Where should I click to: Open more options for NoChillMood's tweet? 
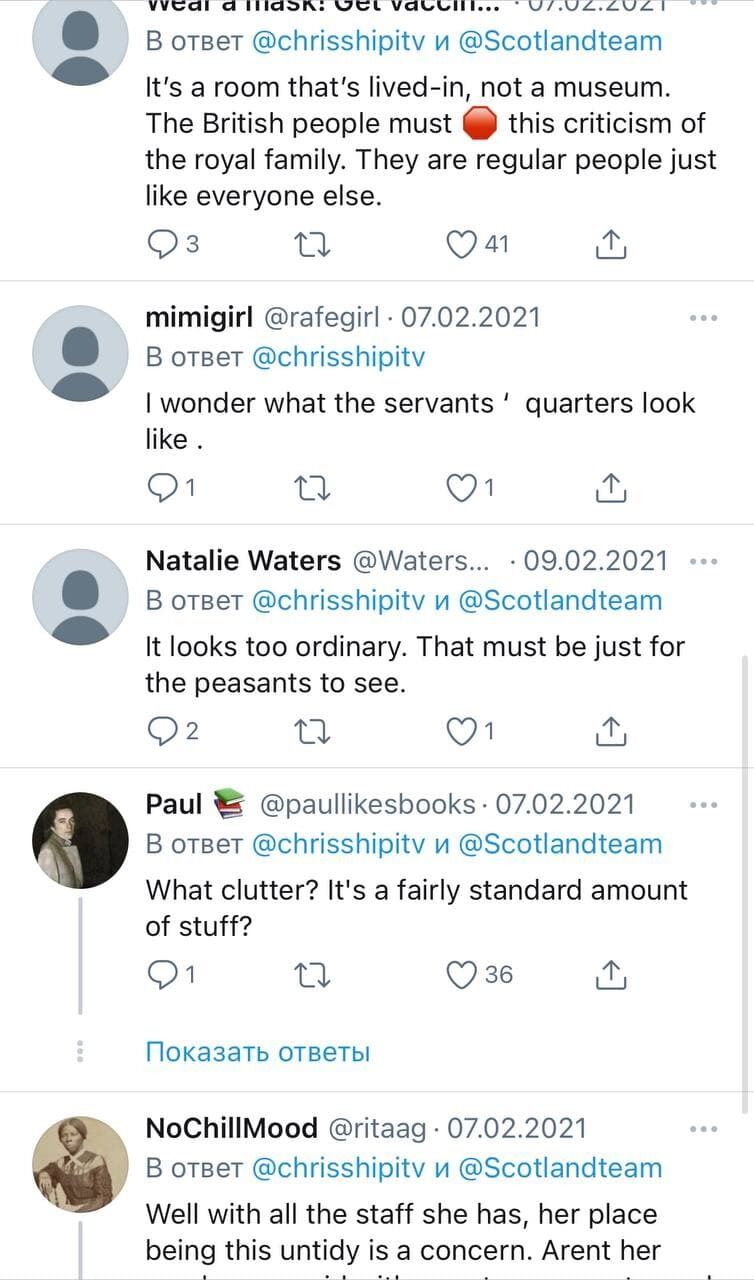point(703,1128)
